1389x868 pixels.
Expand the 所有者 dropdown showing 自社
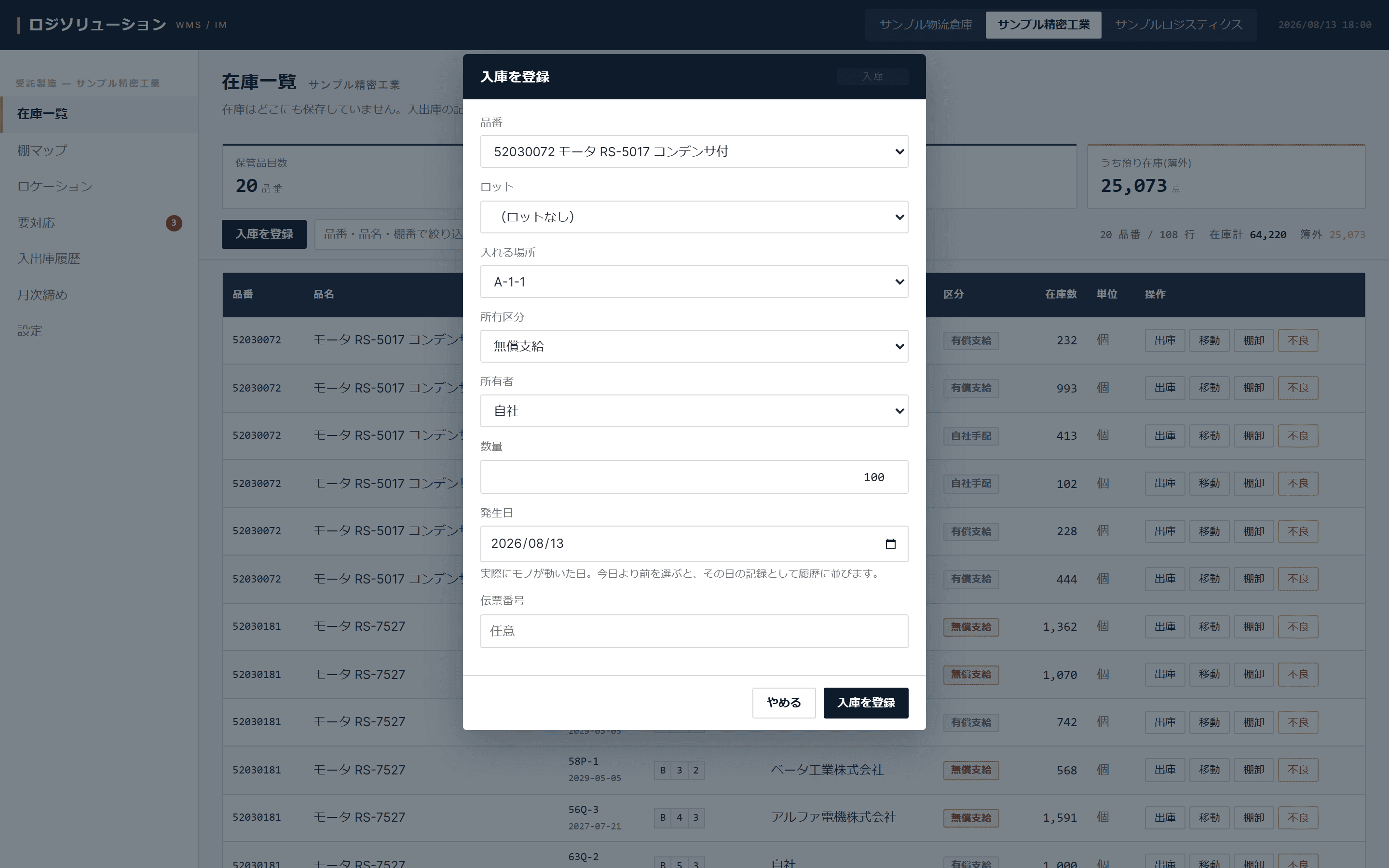coord(694,411)
